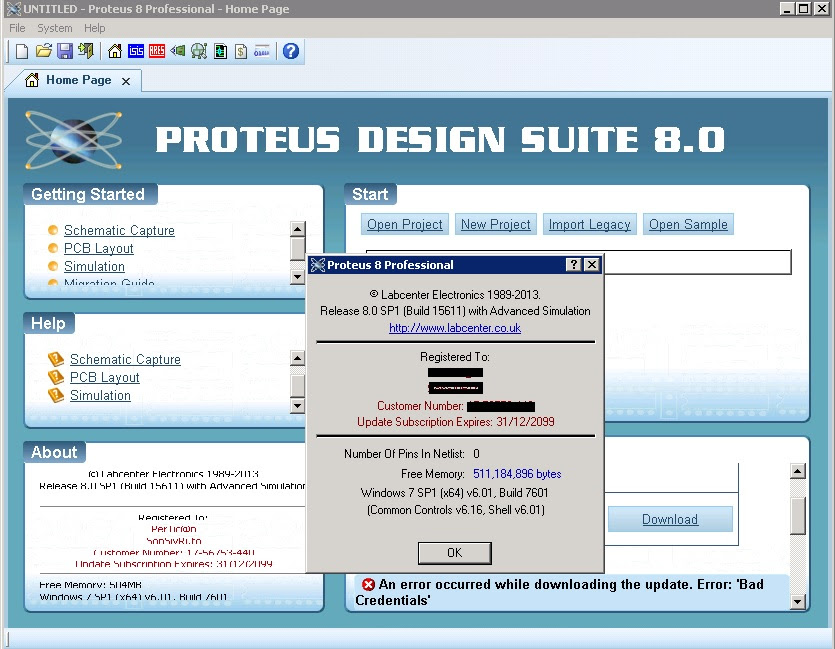The image size is (835, 649).
Task: Click the New Project button
Action: coord(495,224)
